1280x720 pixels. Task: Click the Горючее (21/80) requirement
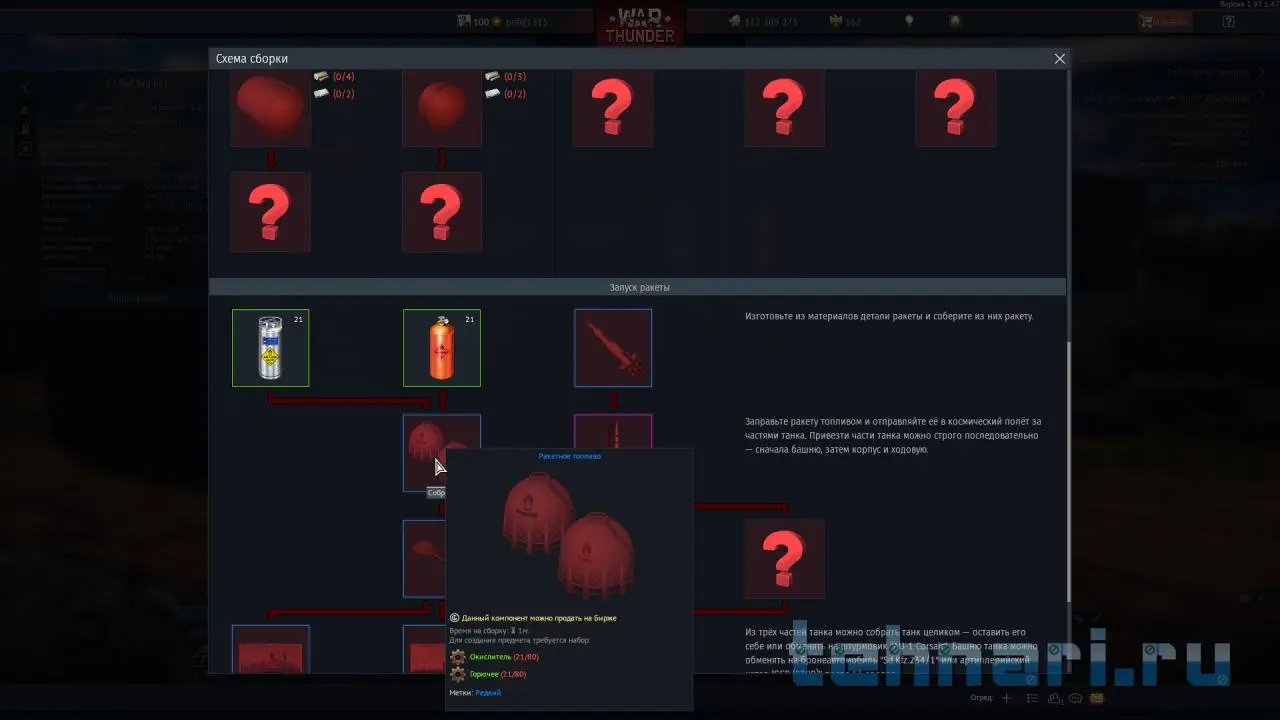498,674
